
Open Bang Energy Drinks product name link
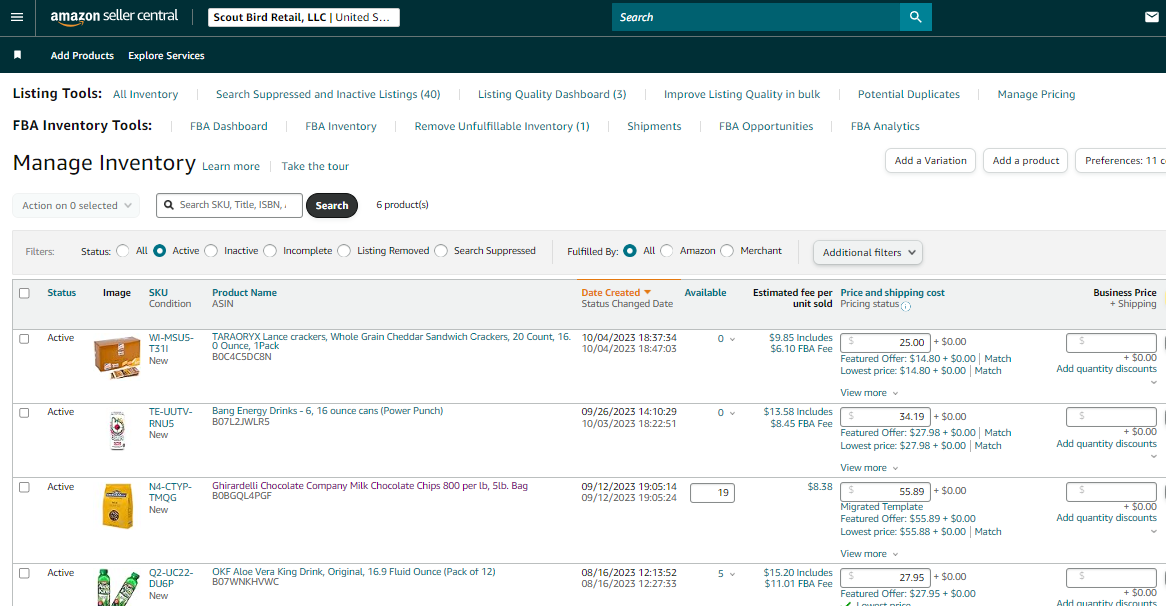point(327,410)
